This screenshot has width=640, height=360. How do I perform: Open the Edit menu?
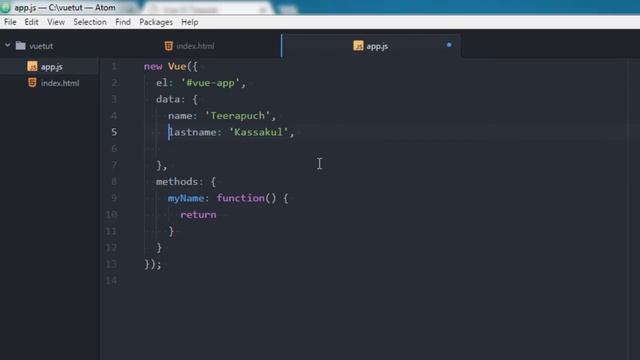31,22
